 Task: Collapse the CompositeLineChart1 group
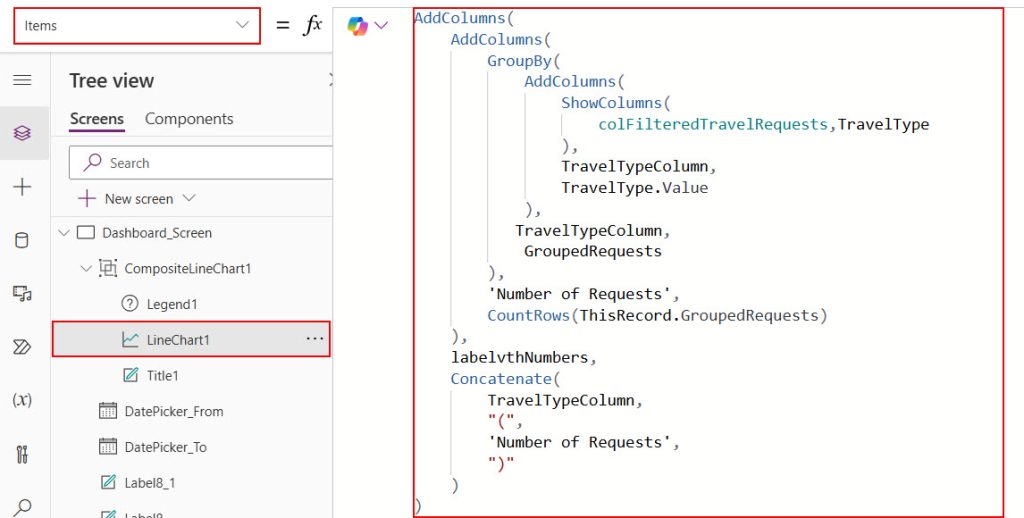pyautogui.click(x=86, y=268)
